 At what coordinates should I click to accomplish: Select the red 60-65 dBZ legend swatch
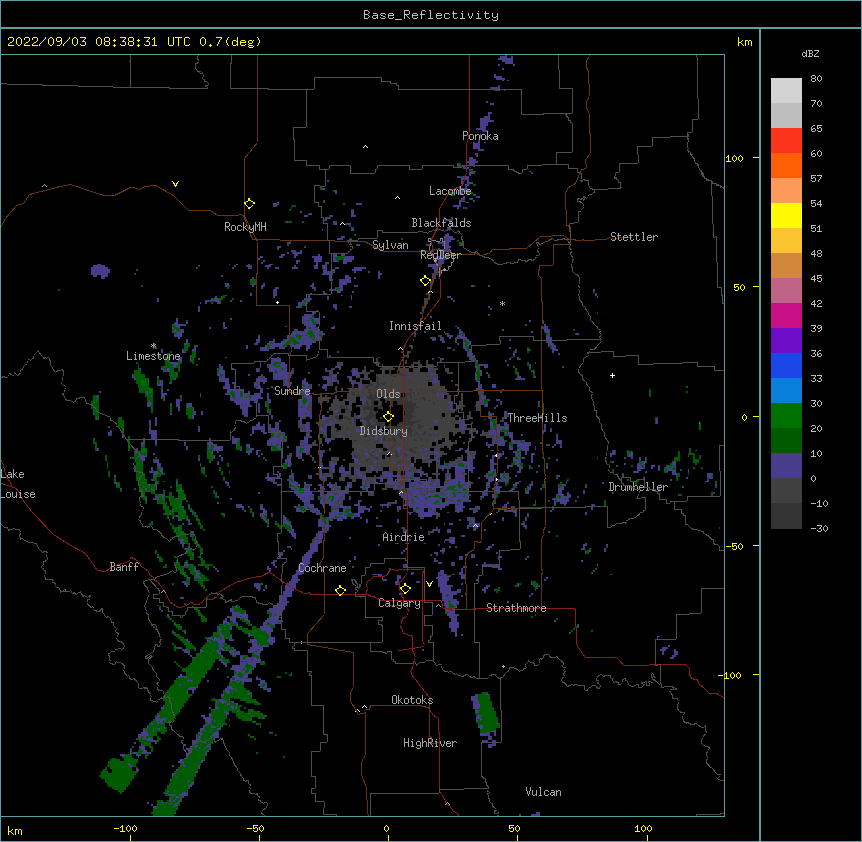point(786,140)
